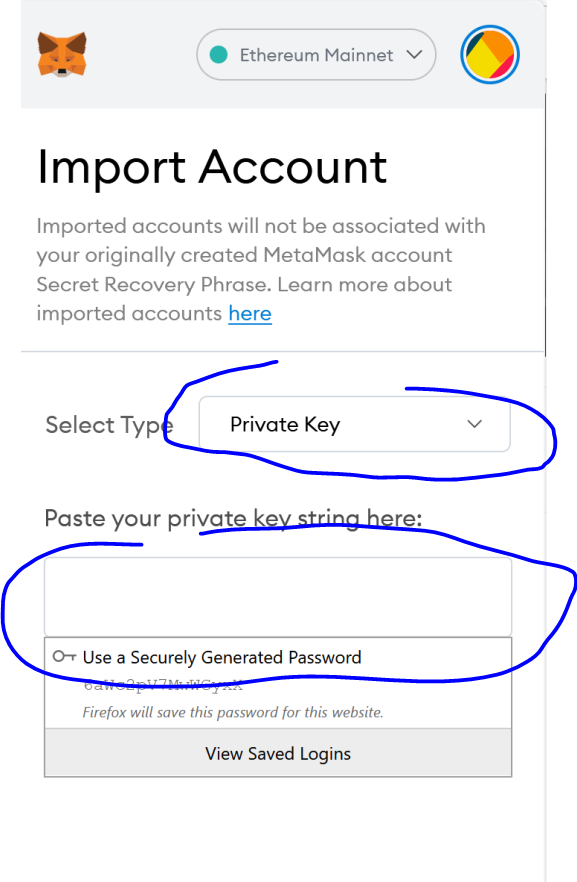Click the key icon in the autofill popup
This screenshot has width=577, height=882.
click(64, 656)
